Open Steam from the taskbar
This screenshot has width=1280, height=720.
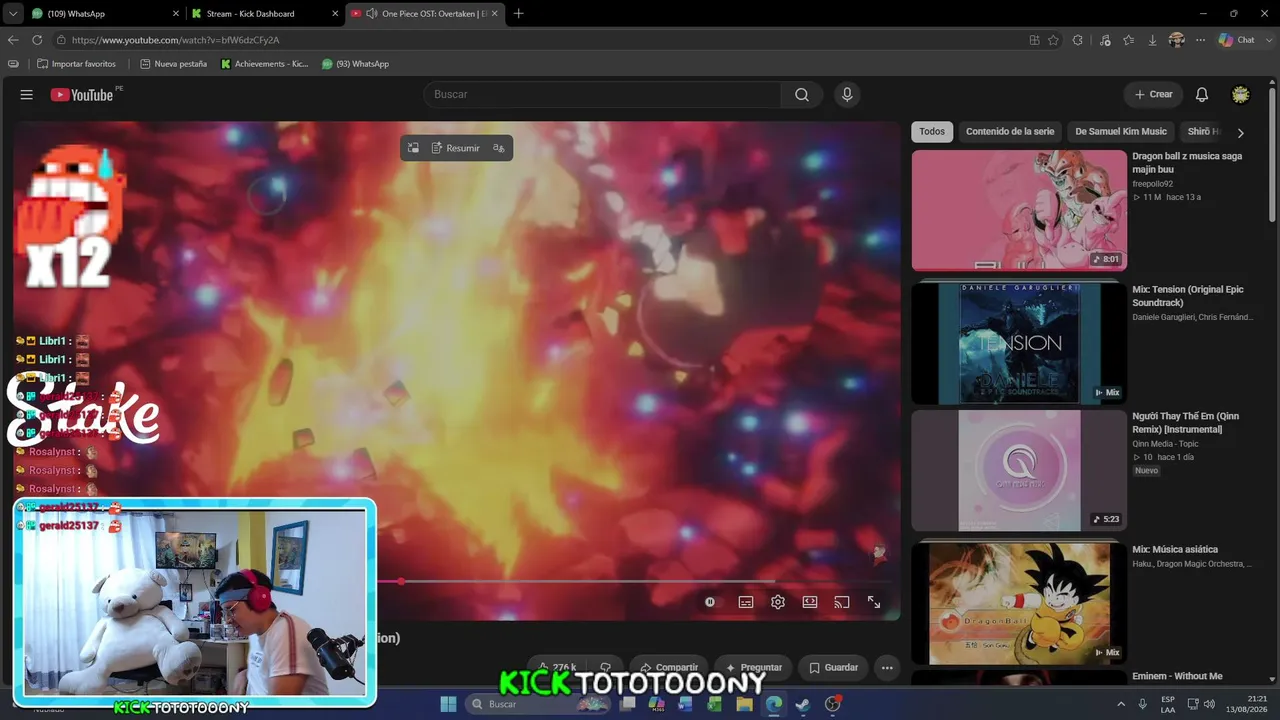(802, 704)
